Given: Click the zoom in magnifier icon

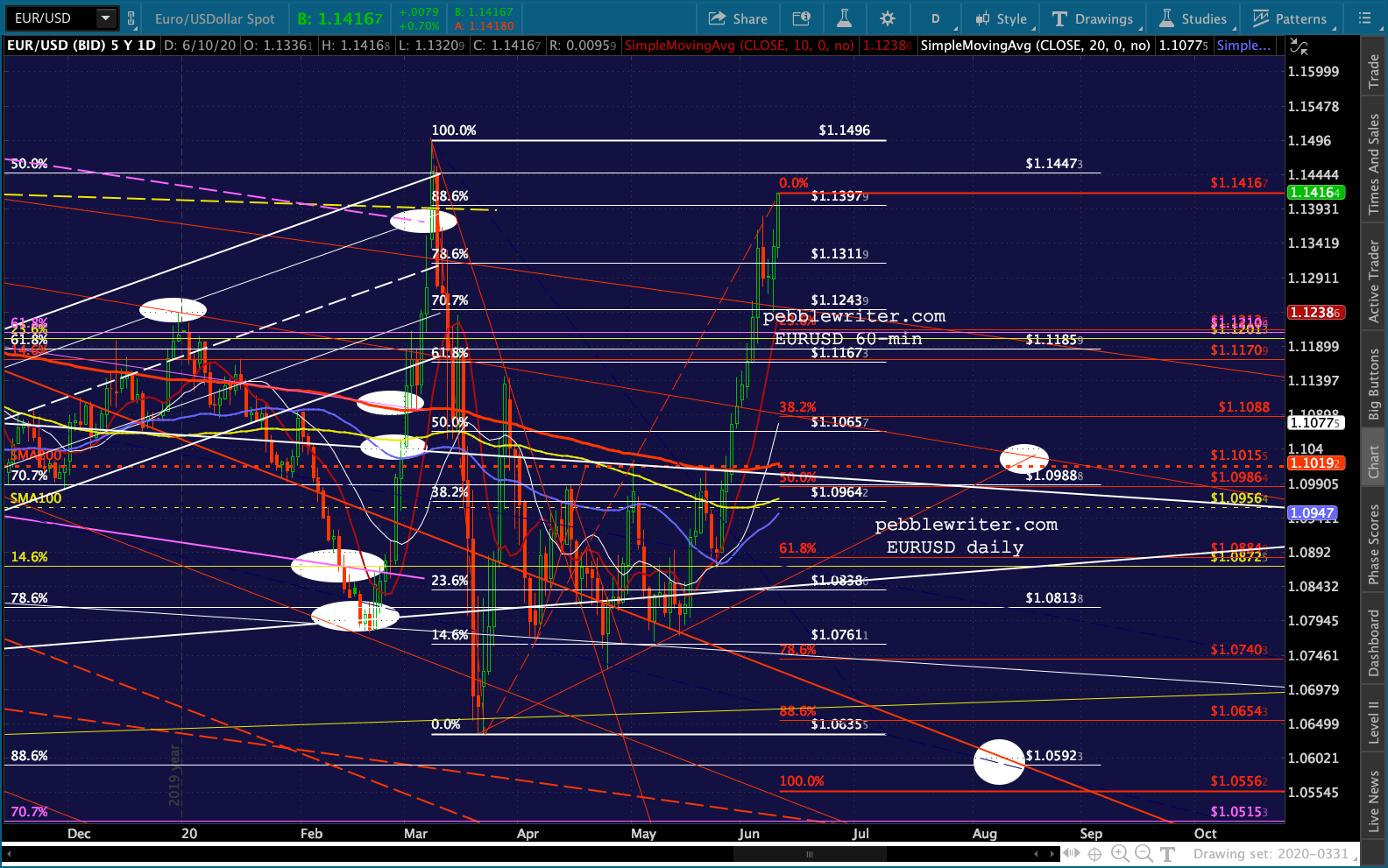Looking at the screenshot, I should tap(1120, 853).
